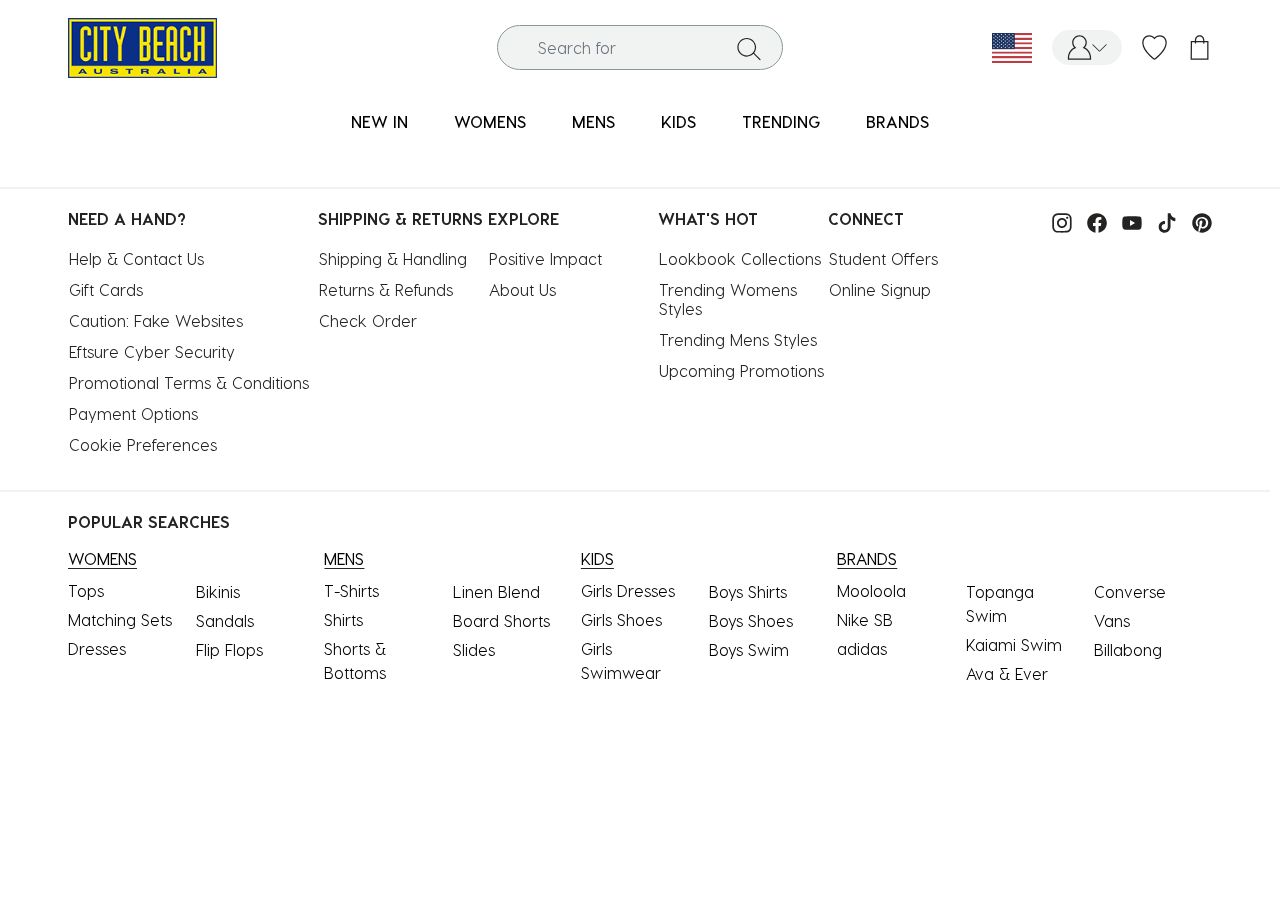
Task: Select Kaiami Swim link
Action: (x=1014, y=645)
